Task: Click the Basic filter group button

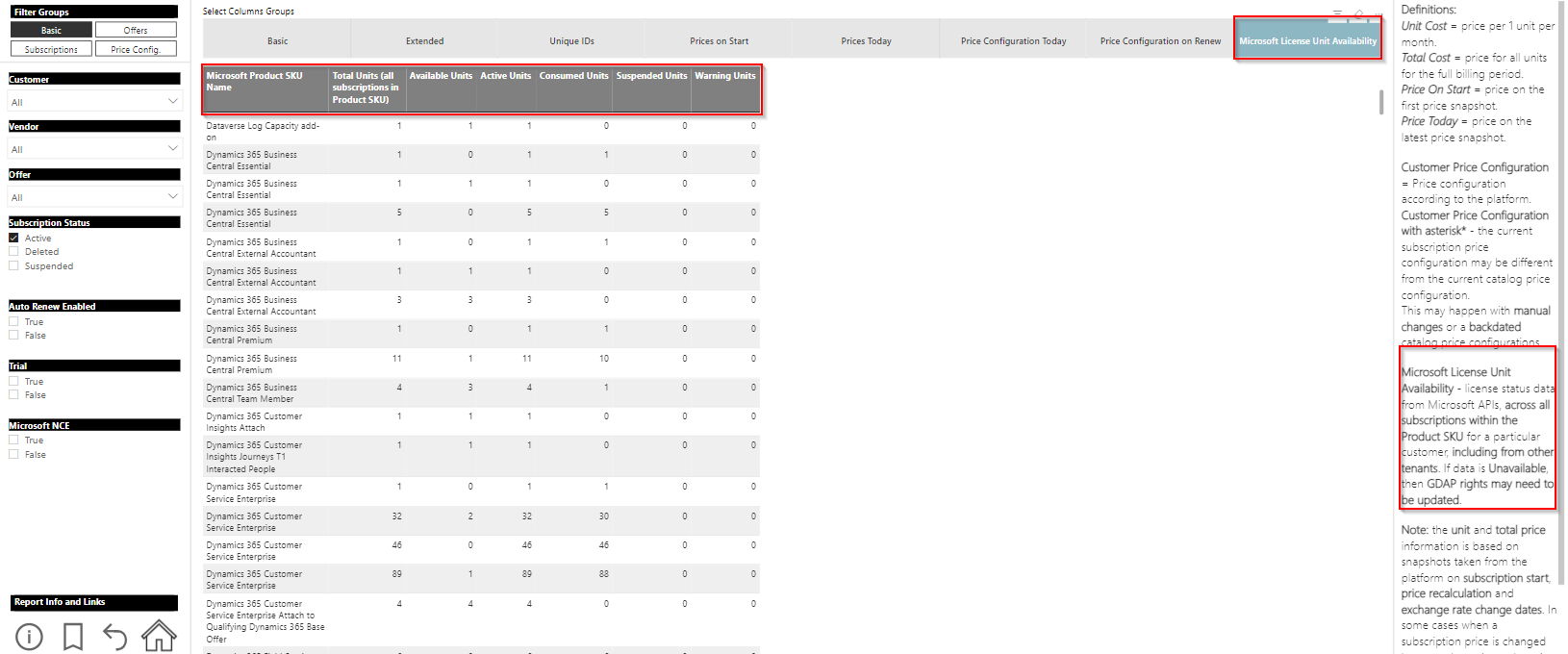Action: click(51, 30)
